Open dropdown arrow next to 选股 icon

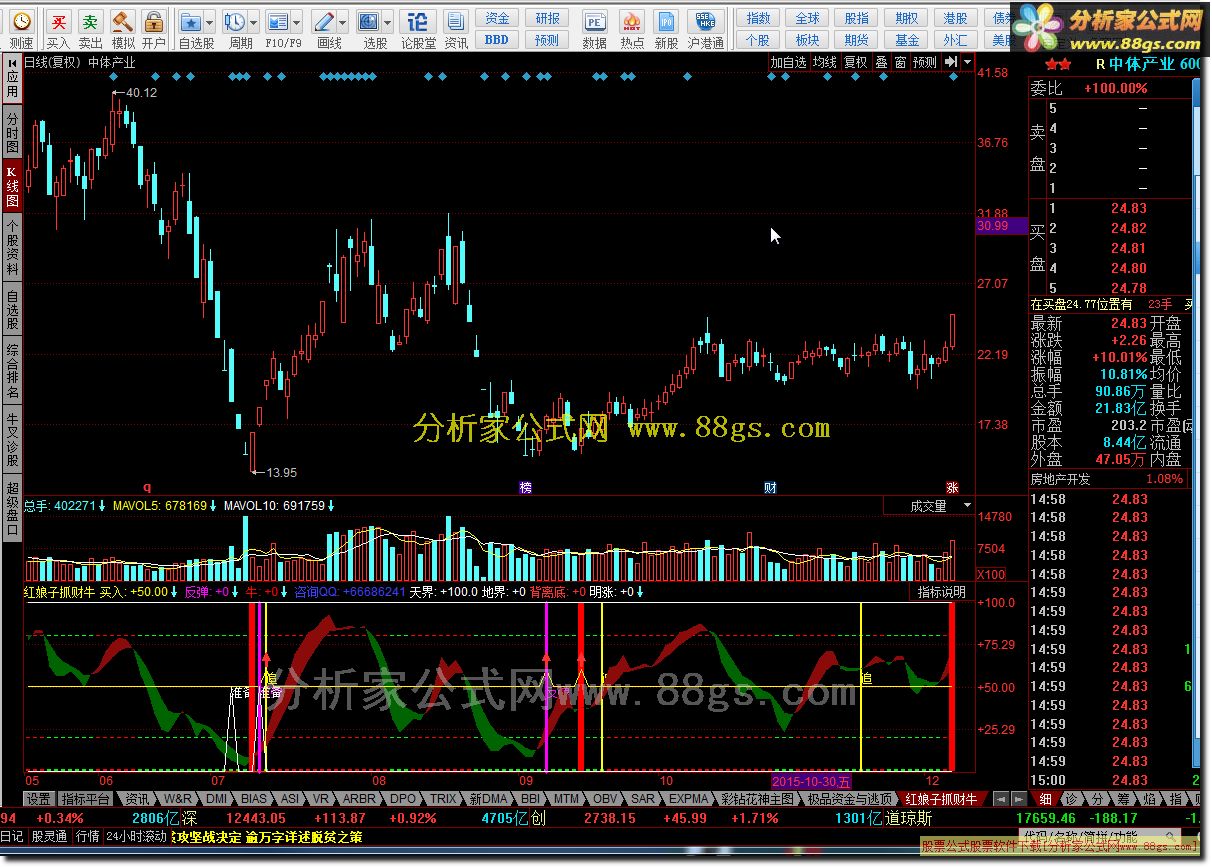pos(387,21)
